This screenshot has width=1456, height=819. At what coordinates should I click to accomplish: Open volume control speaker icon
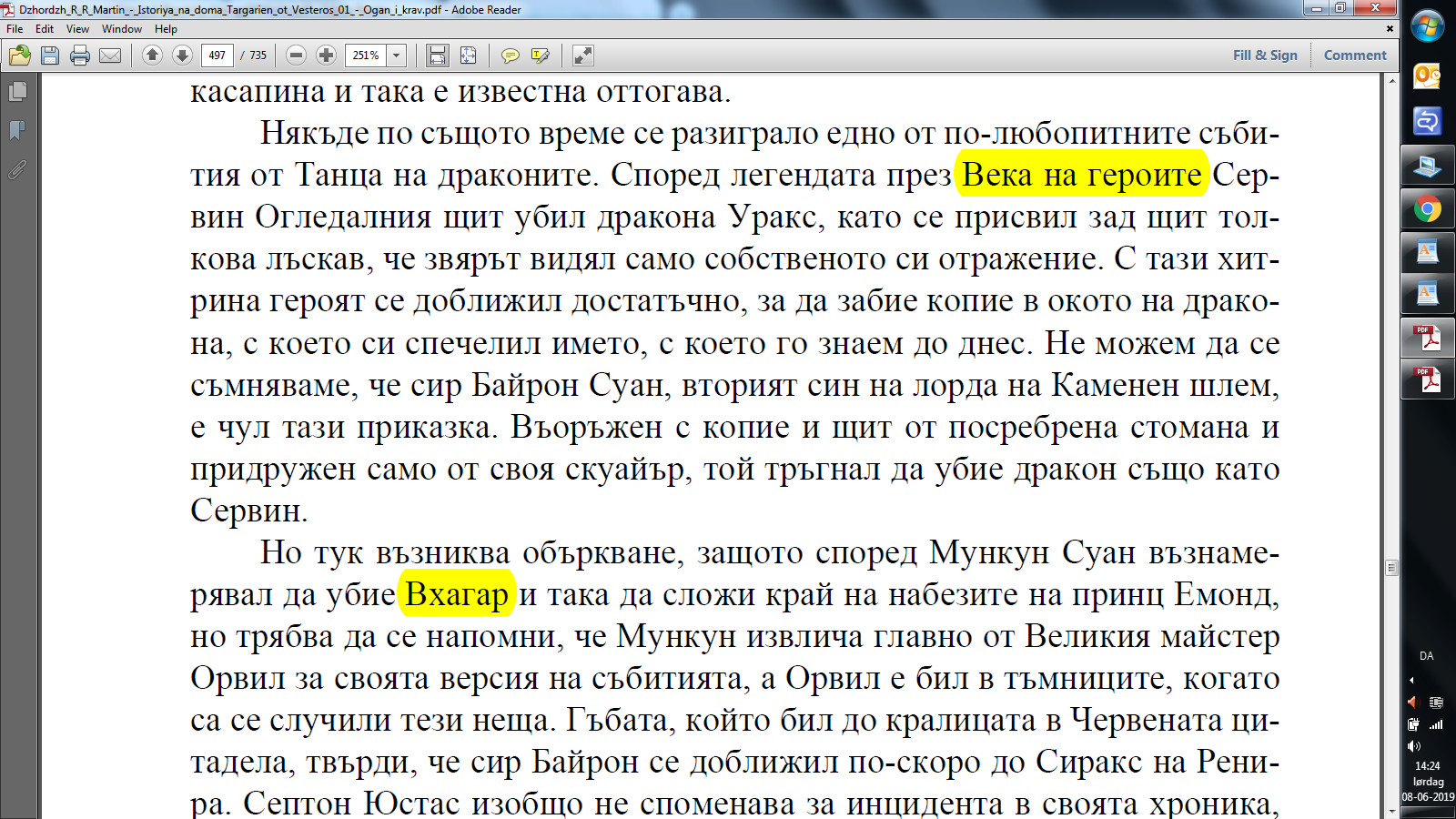coord(1413,746)
